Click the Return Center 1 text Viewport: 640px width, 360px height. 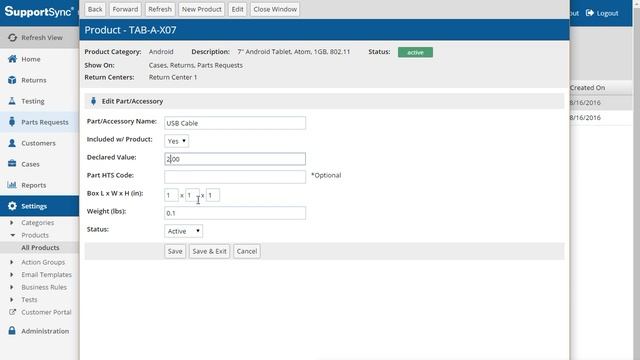pos(173,77)
